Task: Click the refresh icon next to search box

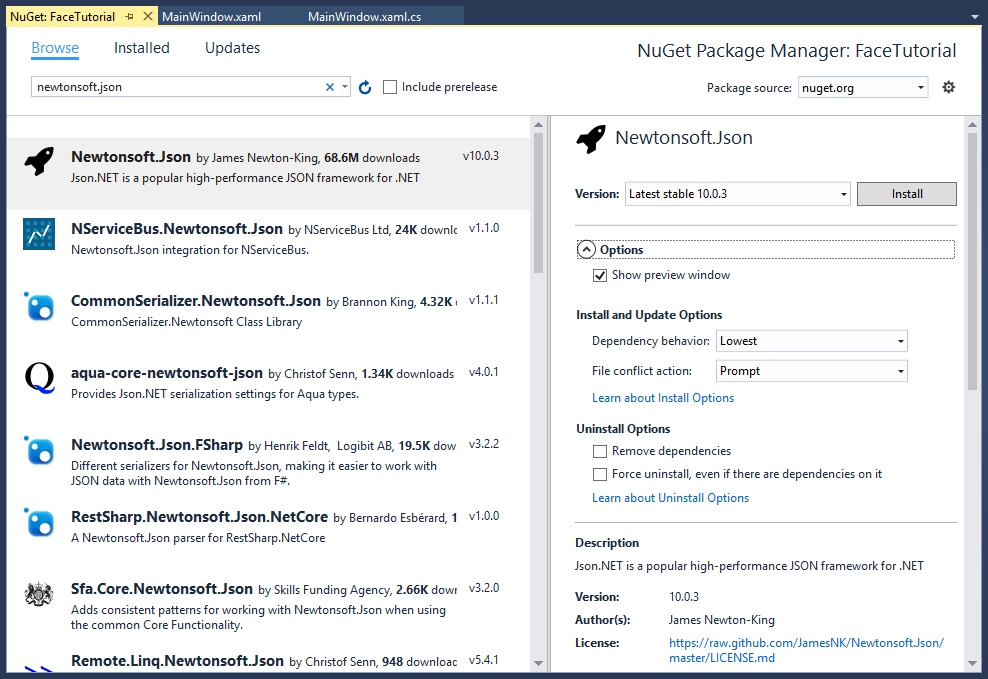Action: [x=365, y=88]
